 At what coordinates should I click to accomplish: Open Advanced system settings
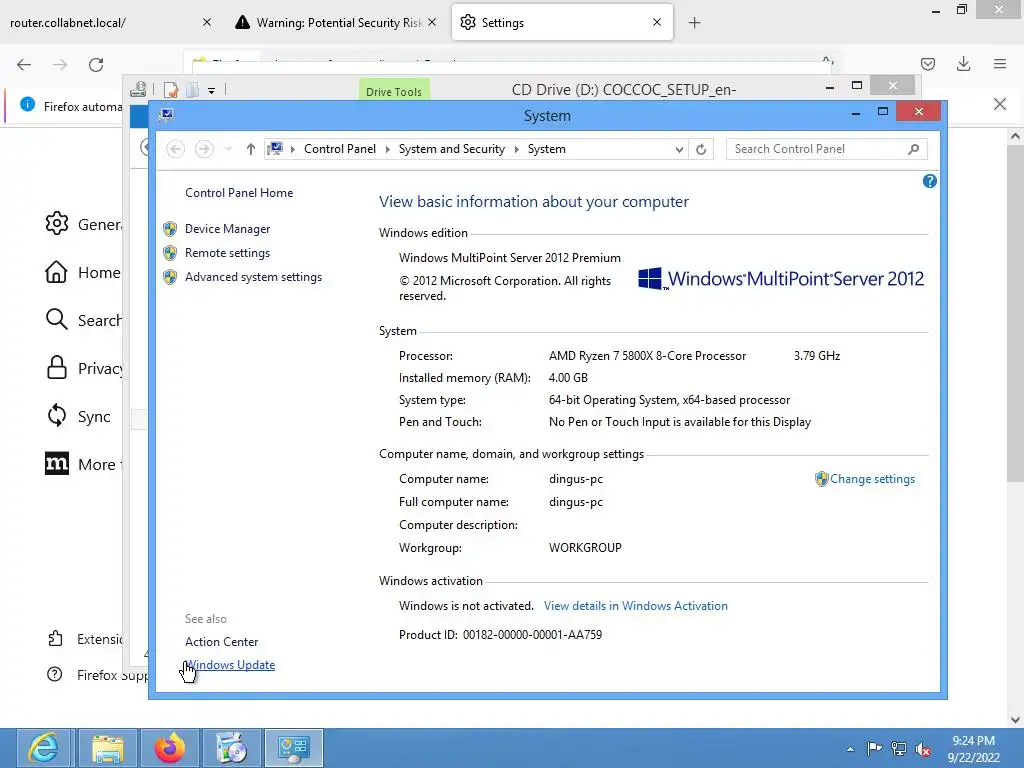pyautogui.click(x=253, y=277)
